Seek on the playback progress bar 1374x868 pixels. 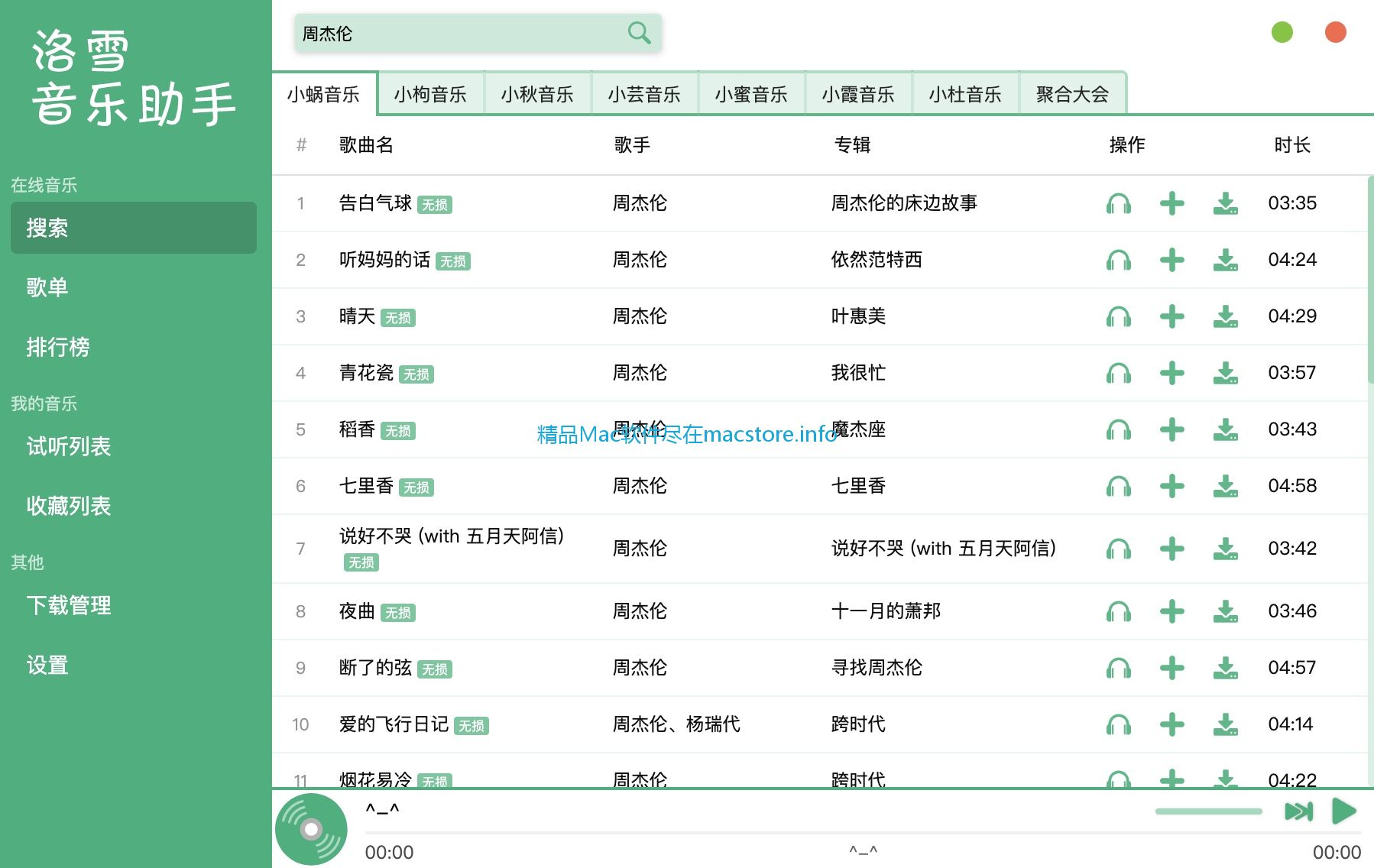pos(863,833)
